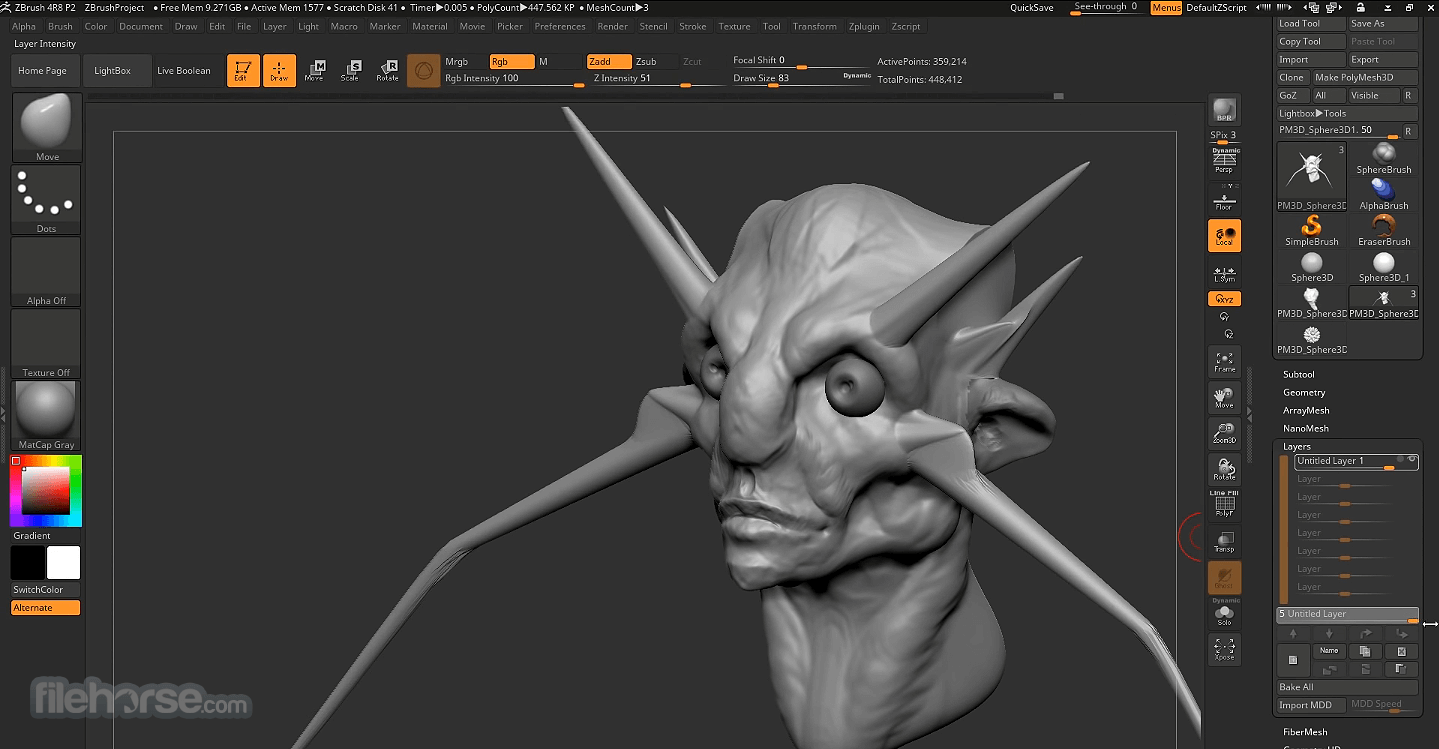Choose the EraserBrush tool icon

pyautogui.click(x=1384, y=230)
